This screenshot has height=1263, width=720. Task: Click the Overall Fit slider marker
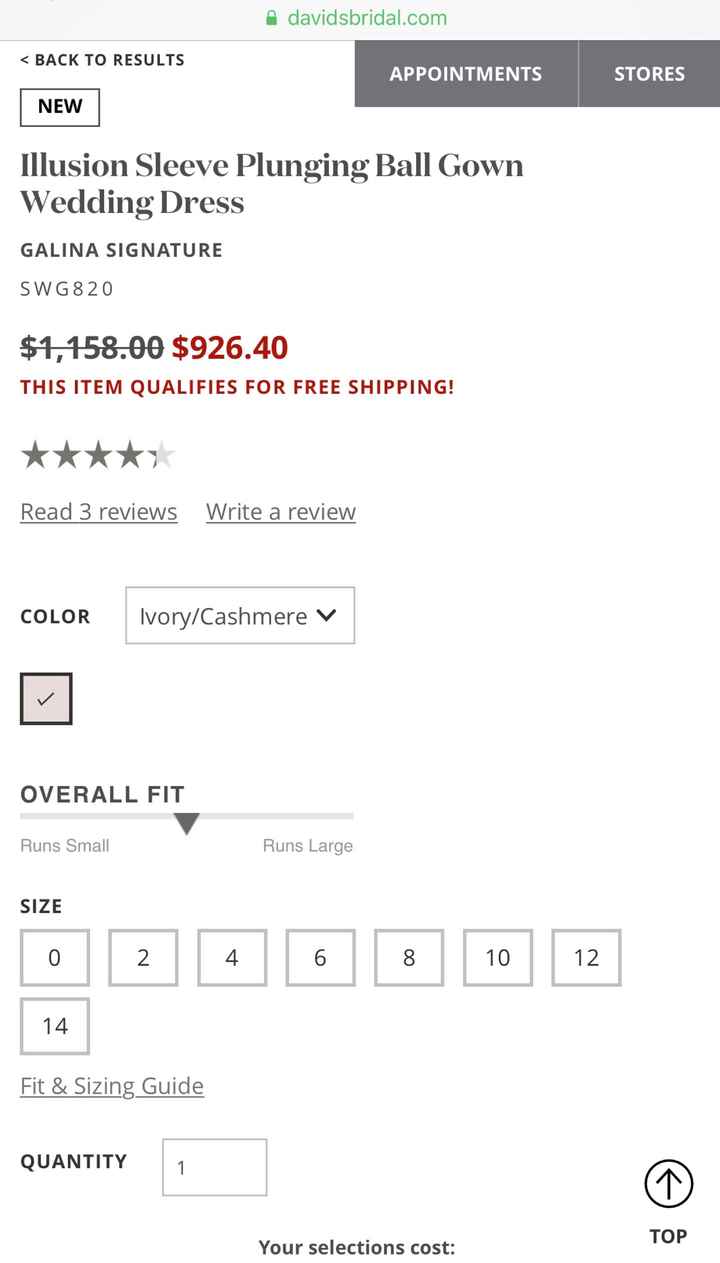pyautogui.click(x=186, y=823)
